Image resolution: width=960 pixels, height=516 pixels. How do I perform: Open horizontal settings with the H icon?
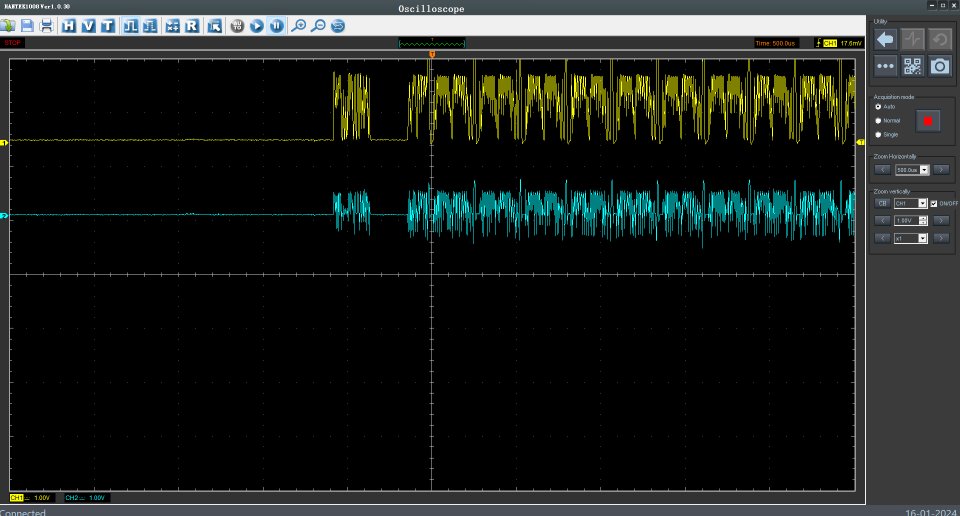[x=69, y=26]
